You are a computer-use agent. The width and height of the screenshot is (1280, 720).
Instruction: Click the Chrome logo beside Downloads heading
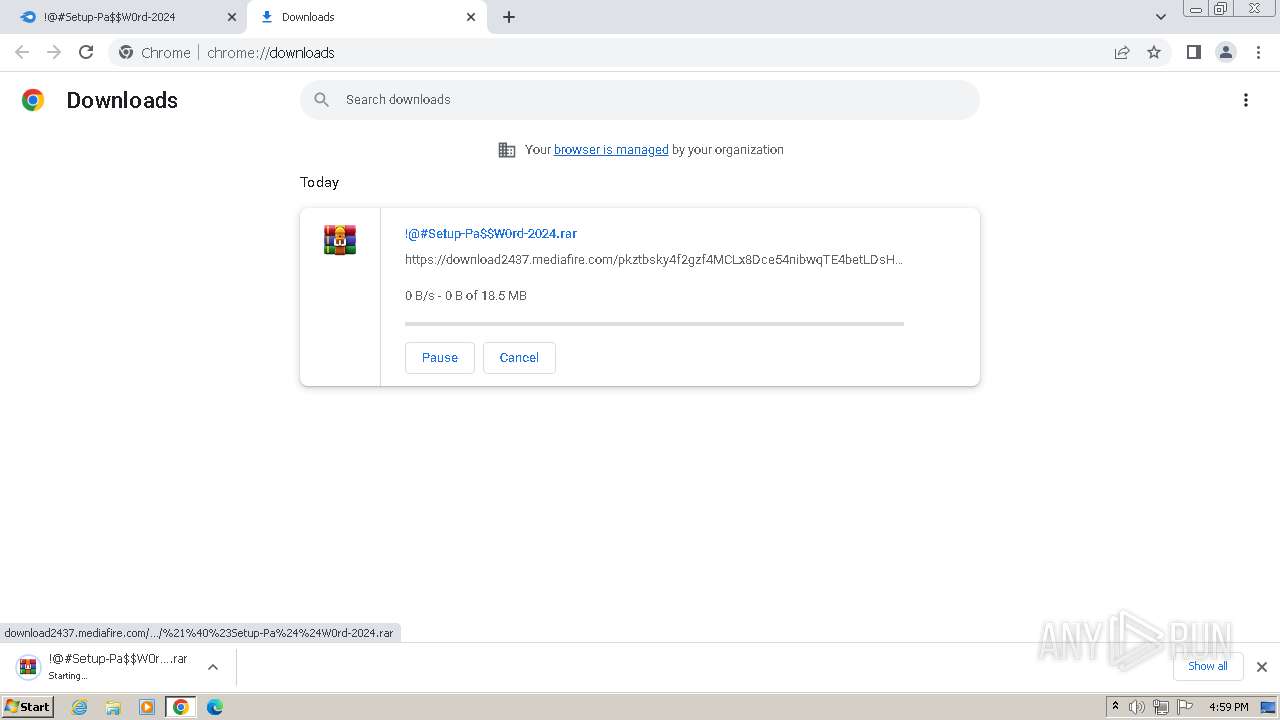[x=33, y=100]
